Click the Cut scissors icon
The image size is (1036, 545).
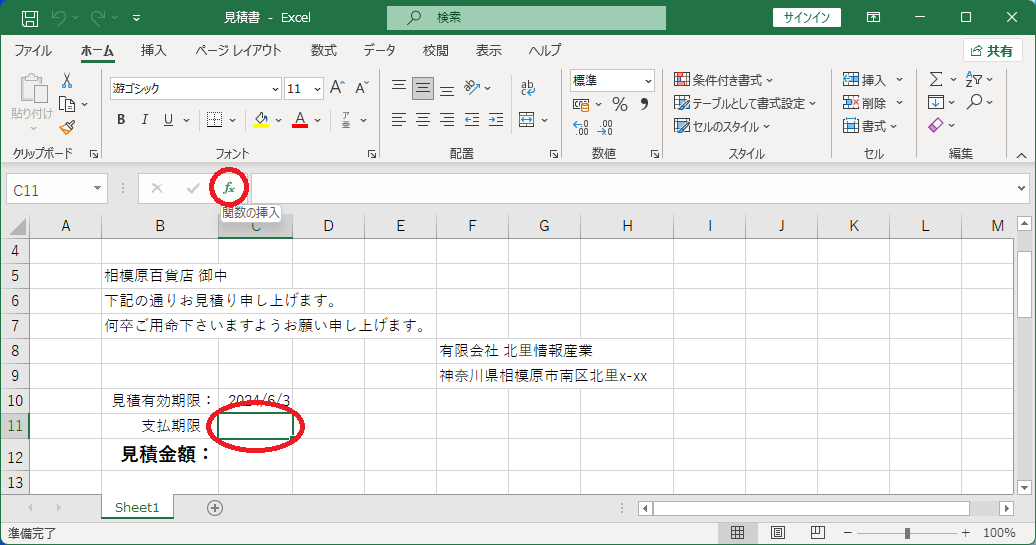point(67,81)
